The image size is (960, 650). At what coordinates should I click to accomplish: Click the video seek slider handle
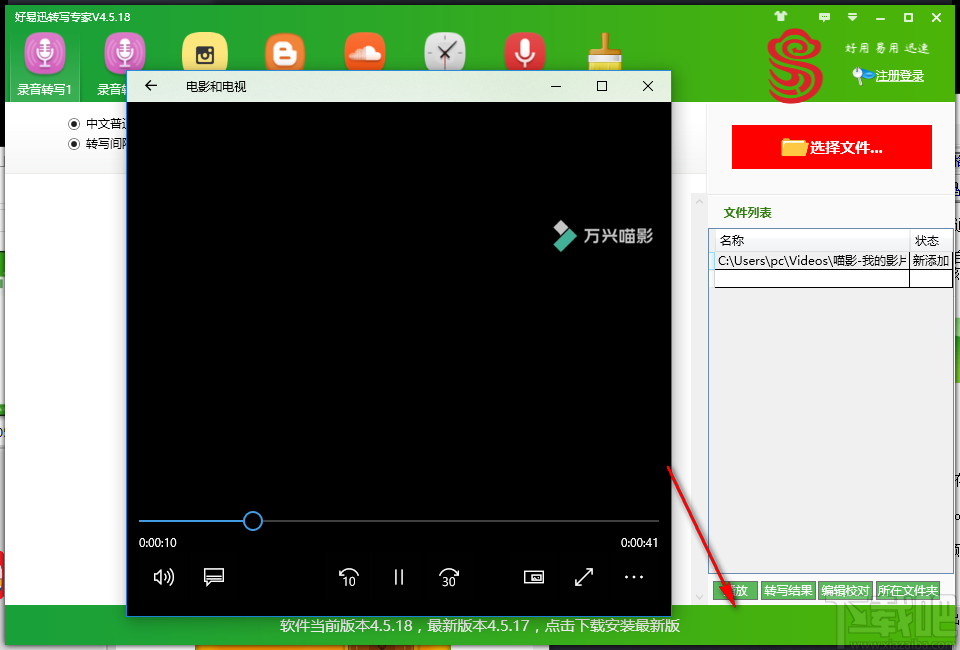(252, 521)
